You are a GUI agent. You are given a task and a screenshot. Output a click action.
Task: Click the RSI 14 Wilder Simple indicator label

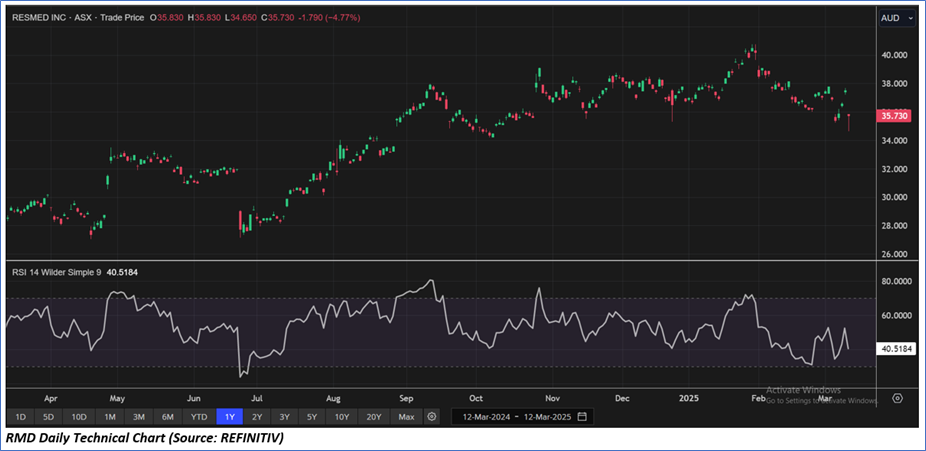(57, 273)
